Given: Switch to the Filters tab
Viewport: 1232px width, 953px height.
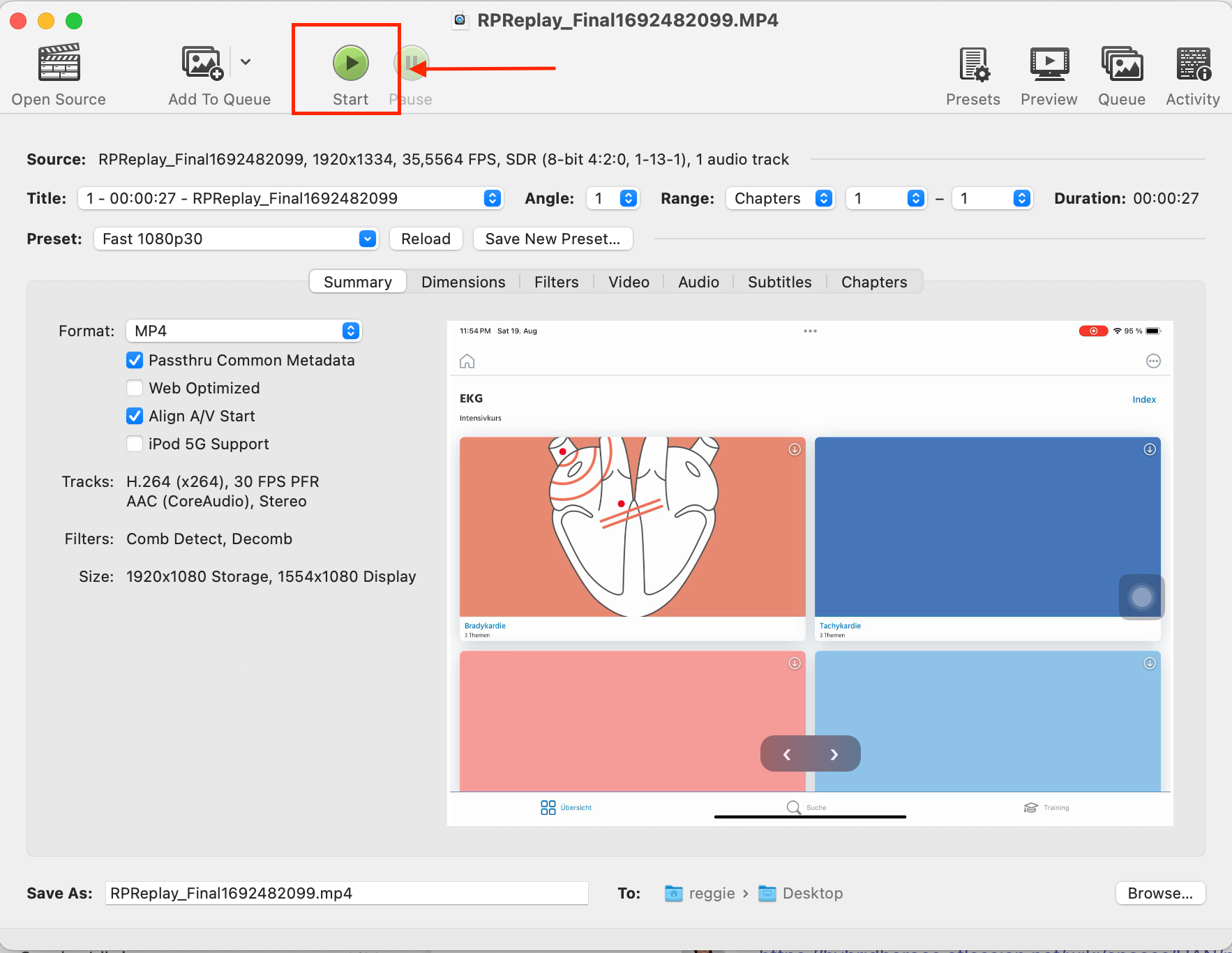Looking at the screenshot, I should click(557, 282).
